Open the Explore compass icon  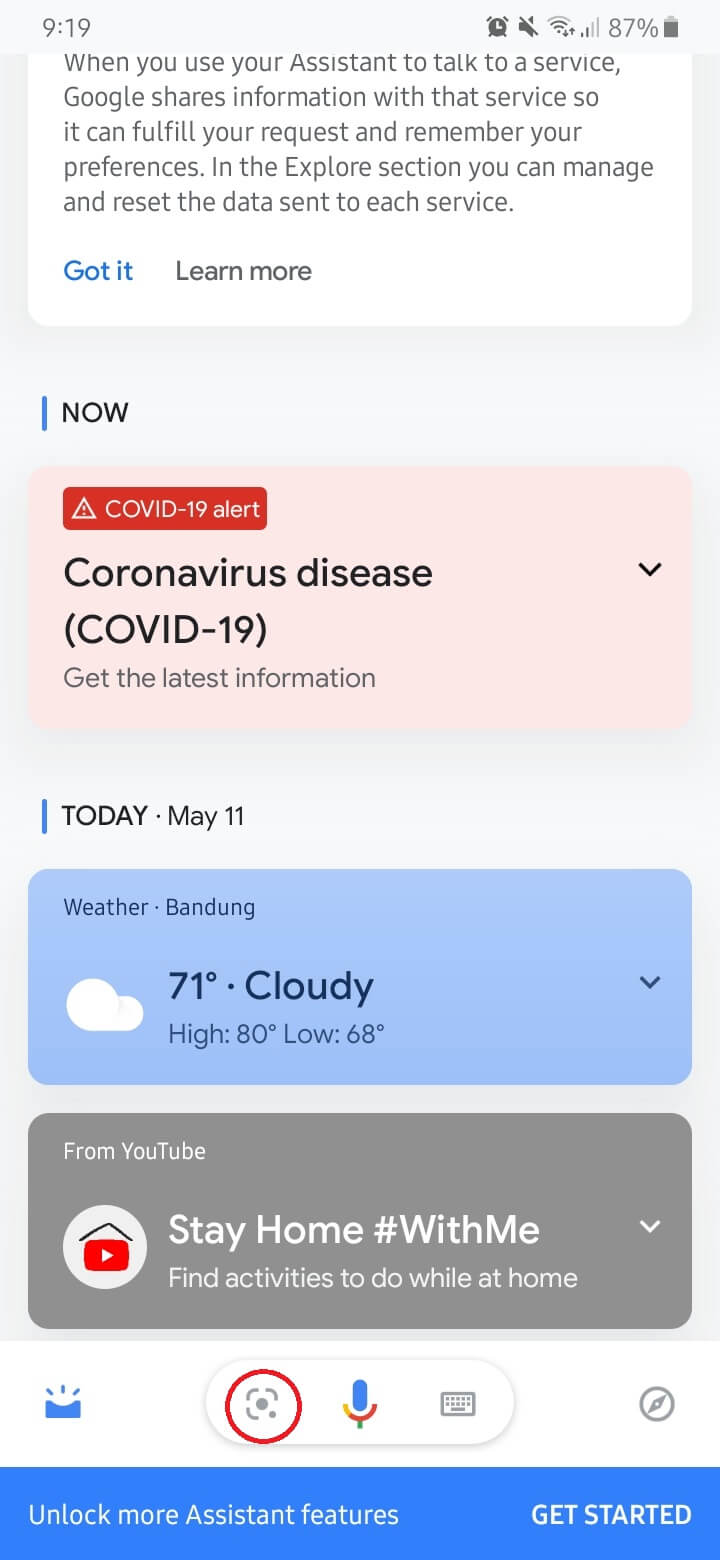[656, 1404]
